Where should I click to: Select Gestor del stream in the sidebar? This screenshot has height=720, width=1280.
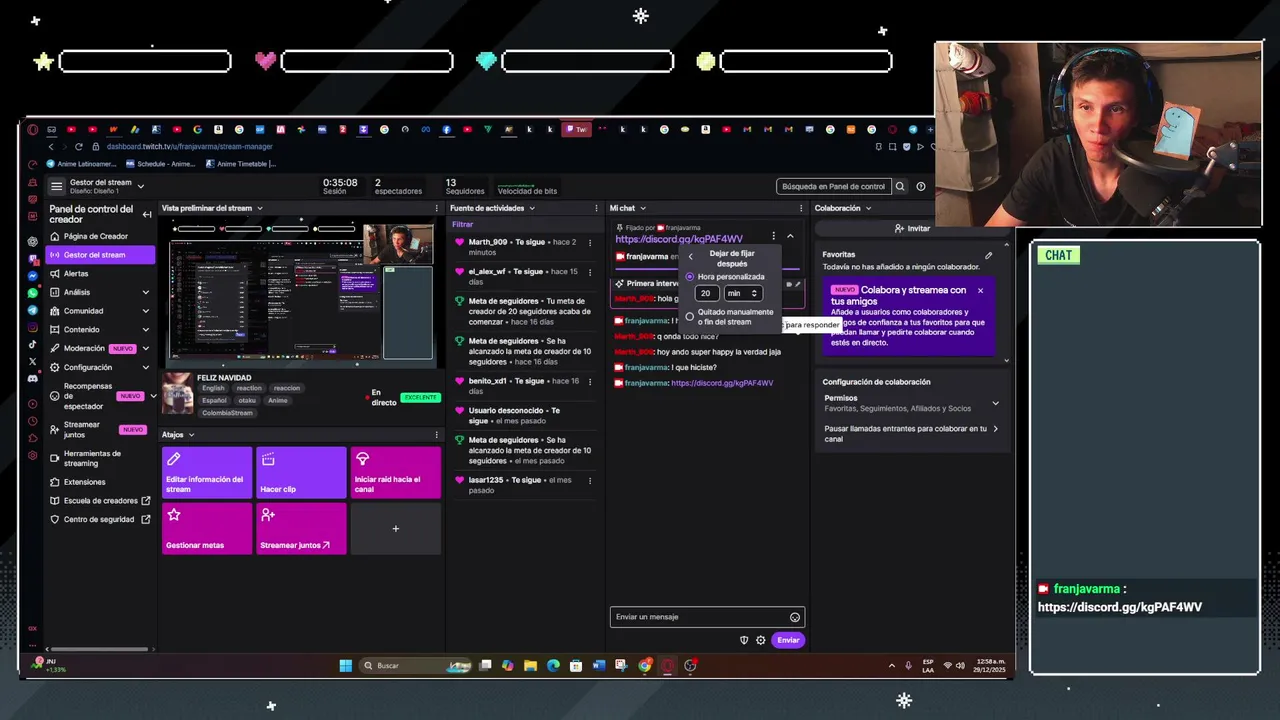(x=100, y=255)
